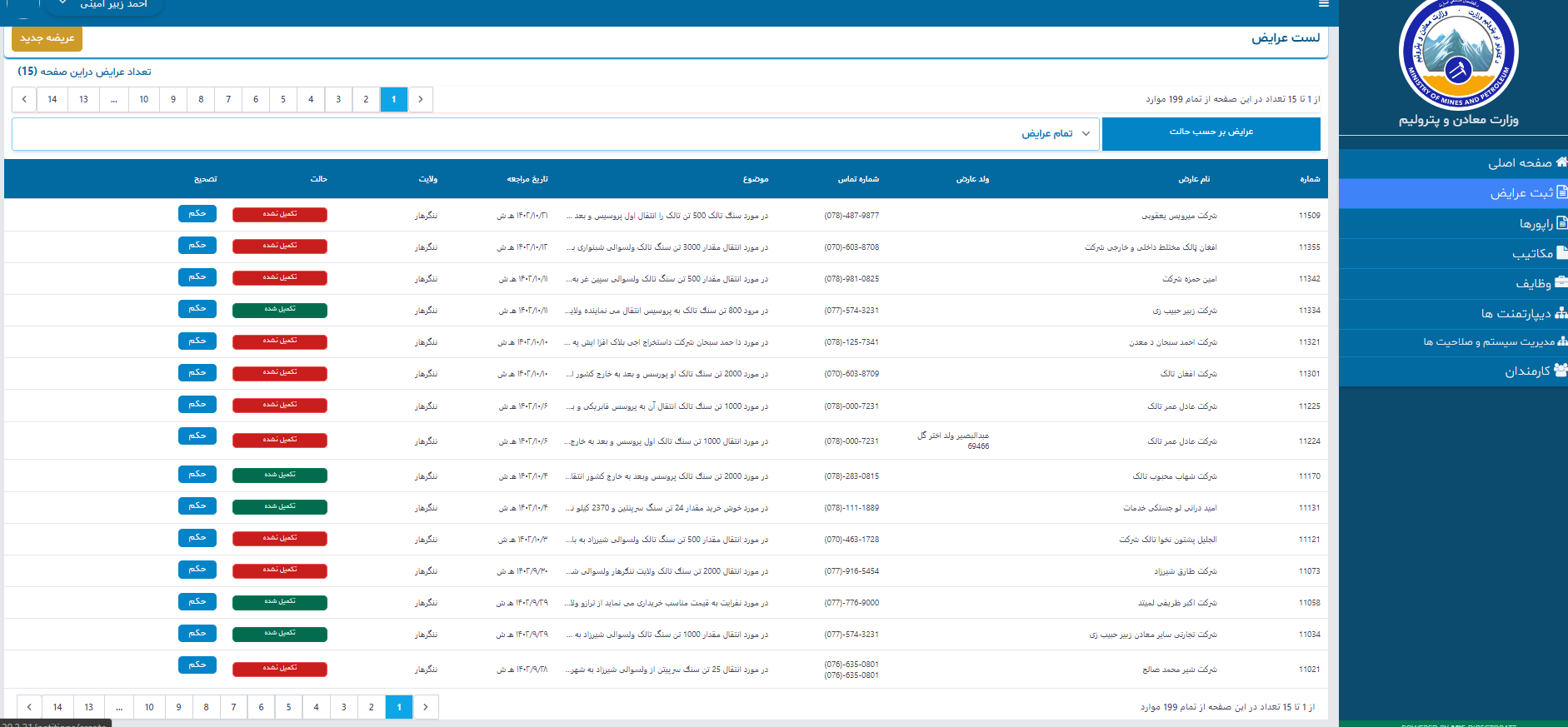Click حکم button for petition 11509
The height and width of the screenshot is (727, 1568).
tap(197, 214)
